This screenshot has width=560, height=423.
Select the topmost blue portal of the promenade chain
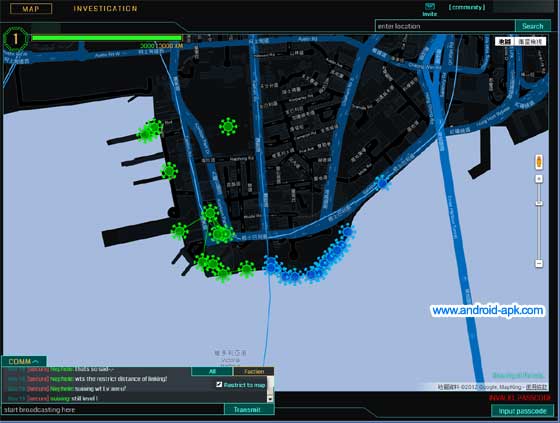(x=347, y=232)
